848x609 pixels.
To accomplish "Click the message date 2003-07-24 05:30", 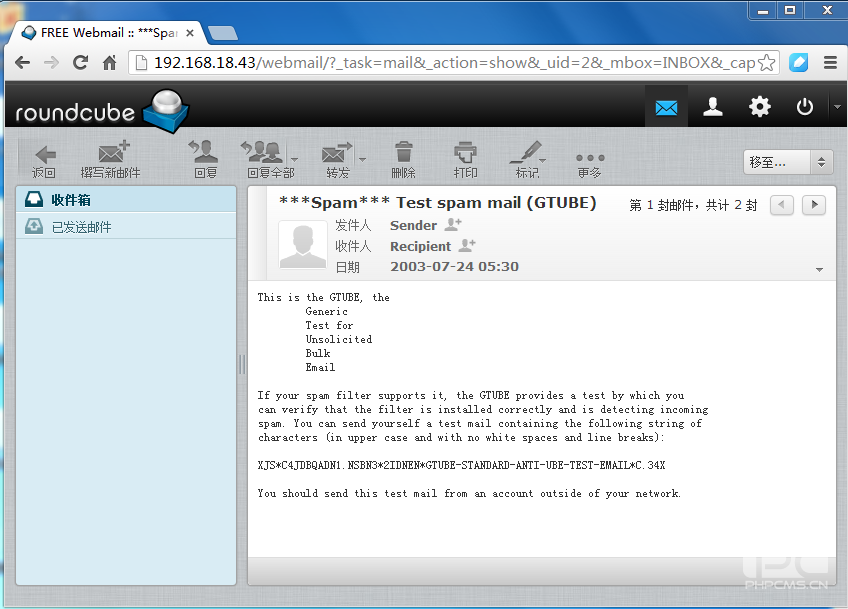I will point(454,267).
